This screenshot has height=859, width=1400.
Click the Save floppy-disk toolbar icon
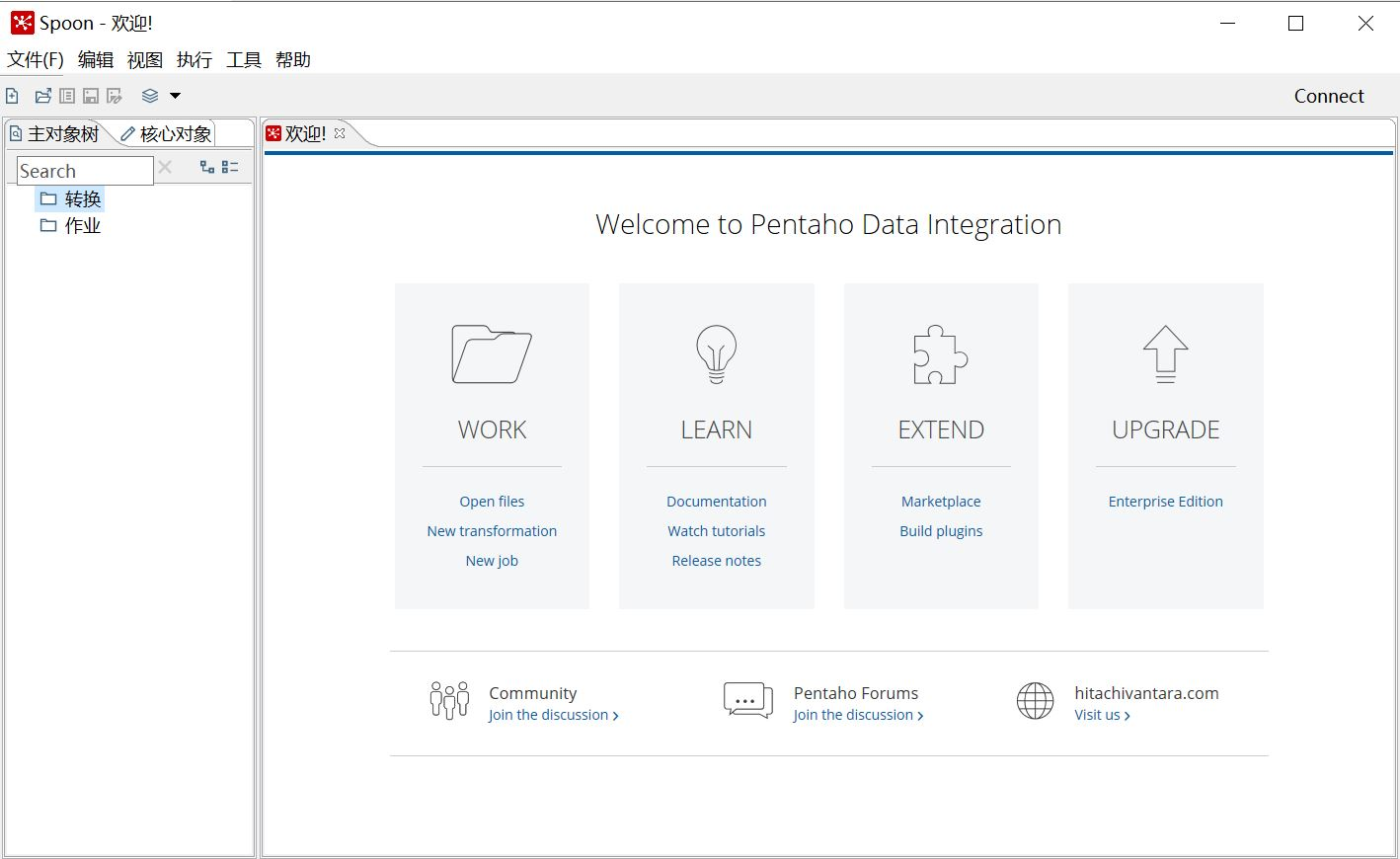click(91, 96)
